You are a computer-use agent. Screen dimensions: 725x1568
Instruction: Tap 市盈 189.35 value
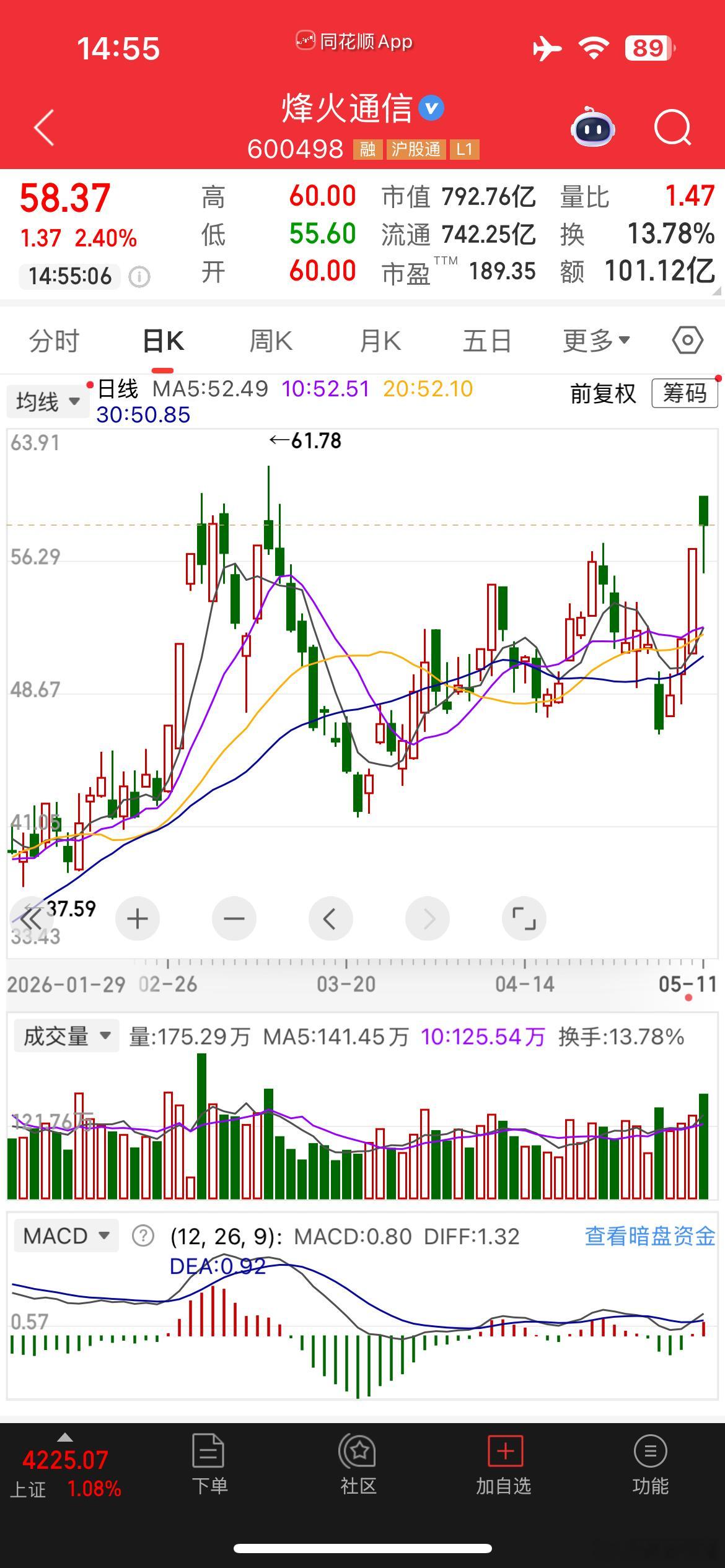[502, 271]
